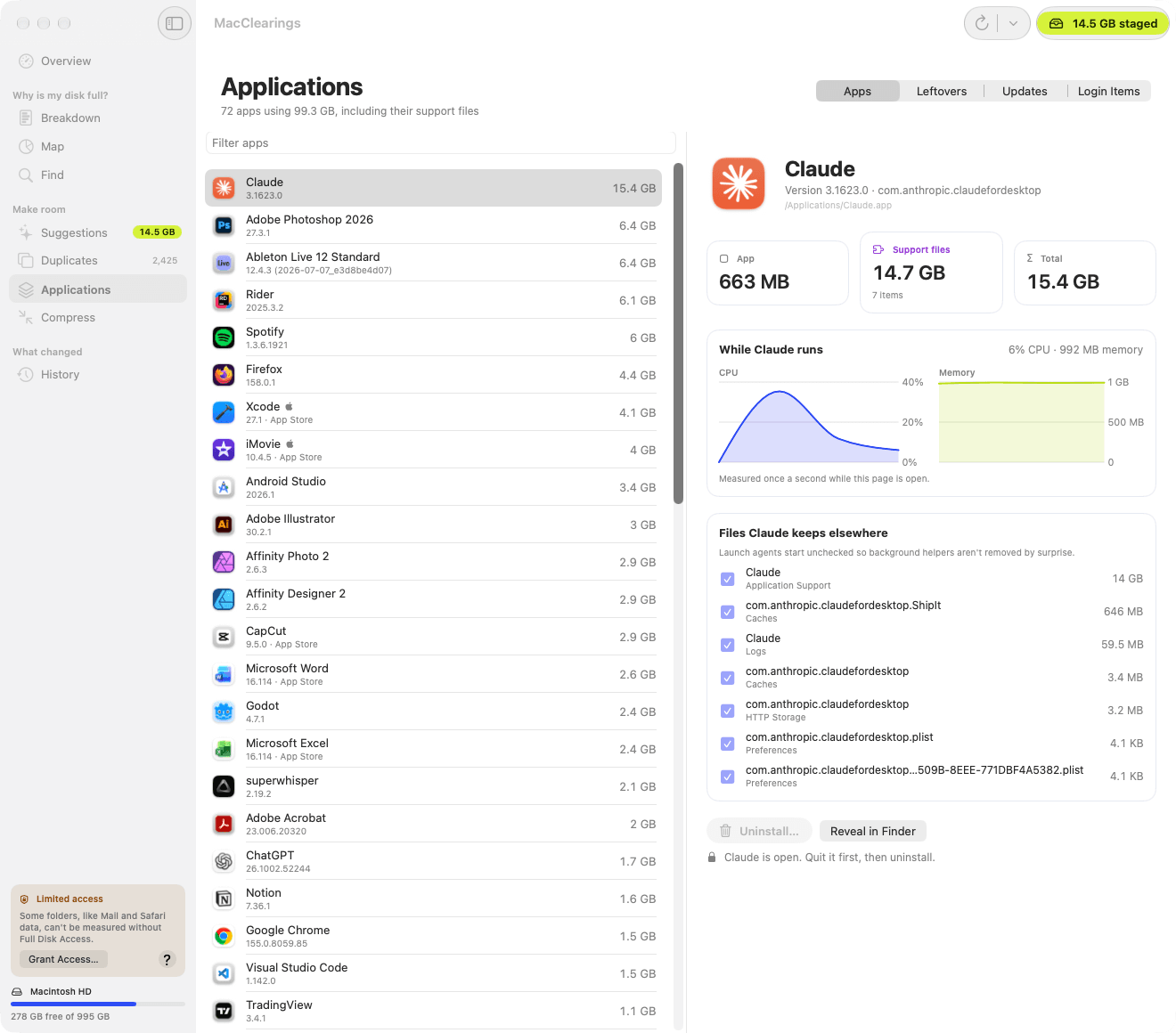This screenshot has width=1176, height=1033.
Task: Click the app list scrollbar
Action: (678, 334)
